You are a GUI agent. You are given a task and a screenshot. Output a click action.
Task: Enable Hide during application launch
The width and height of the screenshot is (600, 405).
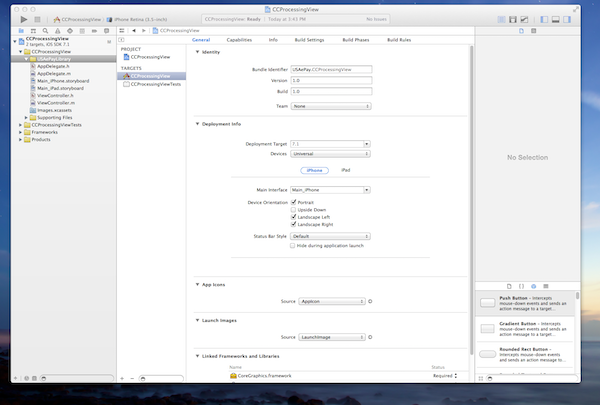click(293, 245)
